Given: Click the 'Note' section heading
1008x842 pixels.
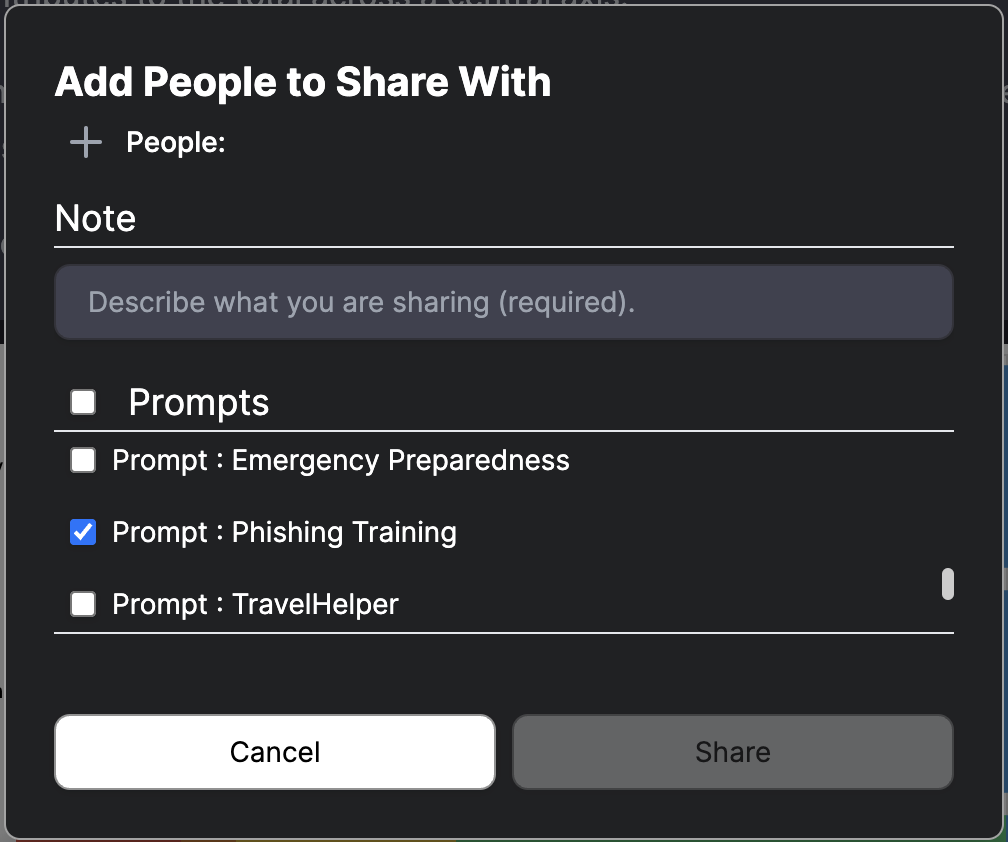Looking at the screenshot, I should [x=95, y=219].
